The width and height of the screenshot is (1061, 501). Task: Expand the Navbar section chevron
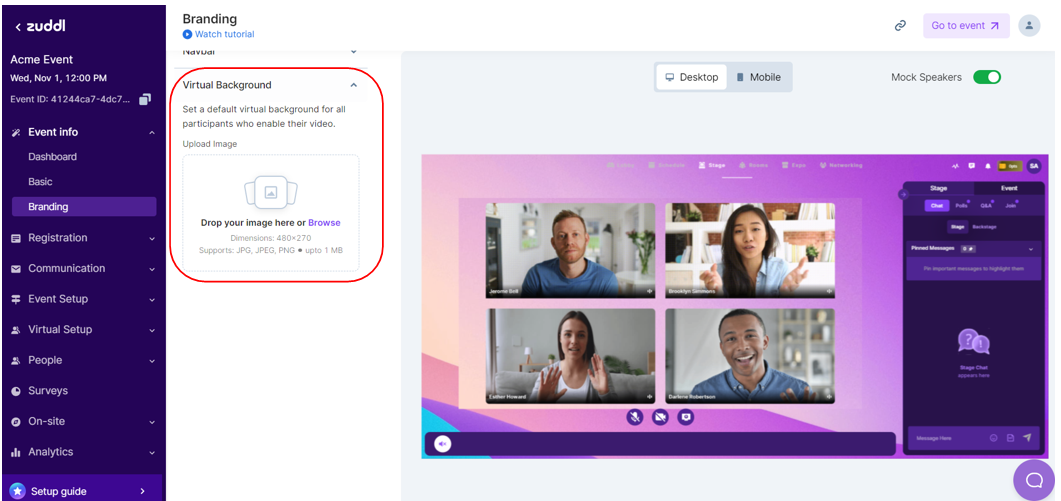click(353, 51)
